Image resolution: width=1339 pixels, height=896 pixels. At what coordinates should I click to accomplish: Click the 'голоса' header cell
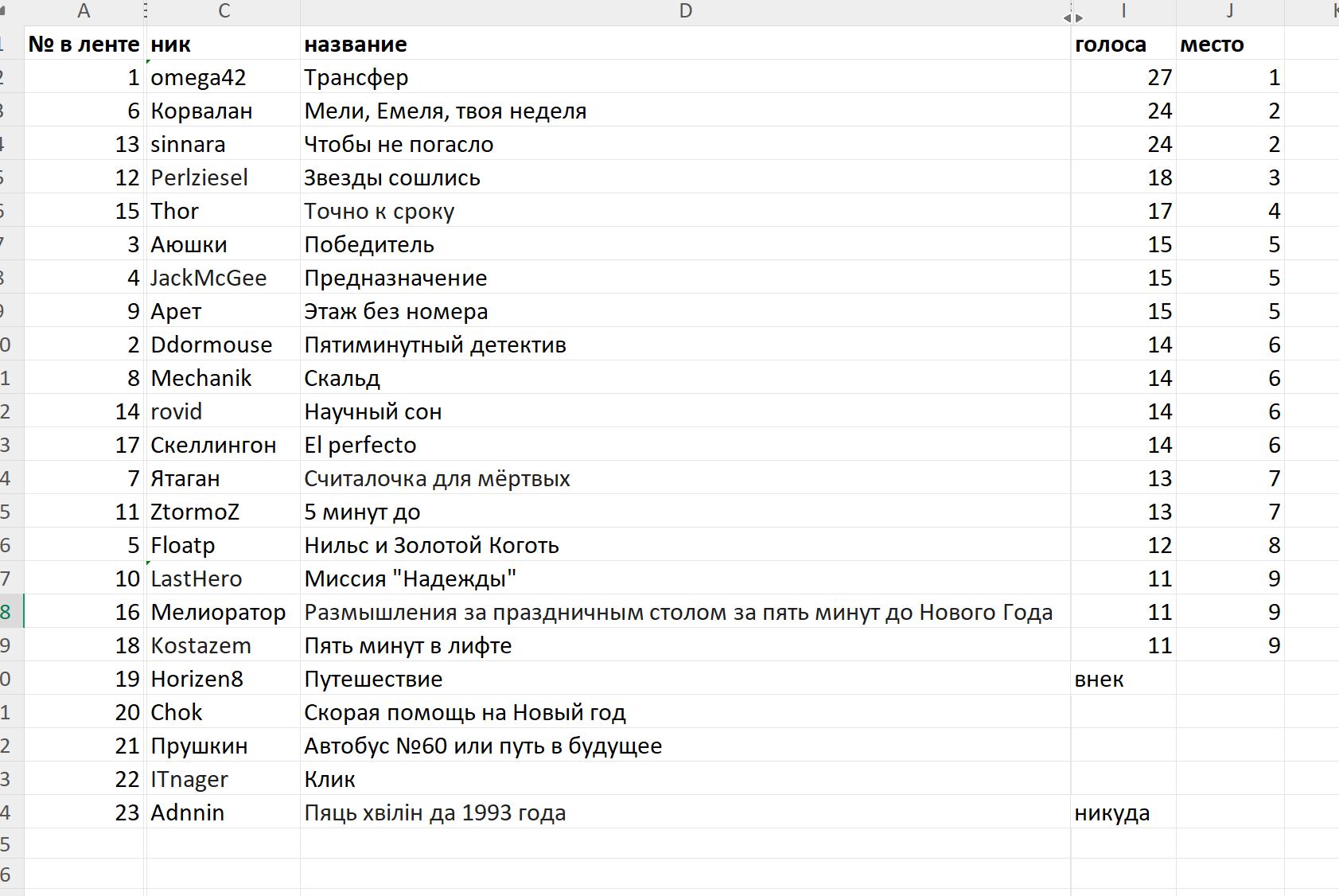pyautogui.click(x=1123, y=44)
